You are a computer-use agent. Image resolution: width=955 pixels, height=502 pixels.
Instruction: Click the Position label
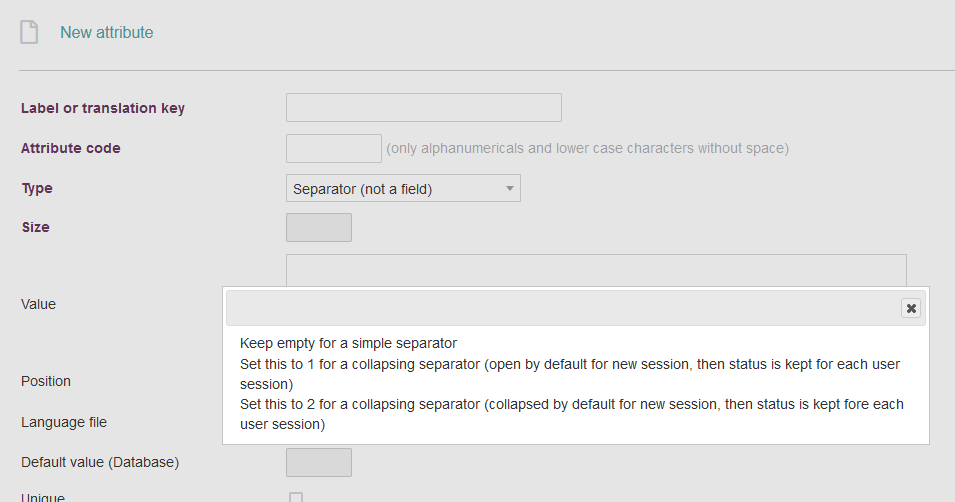[x=46, y=381]
